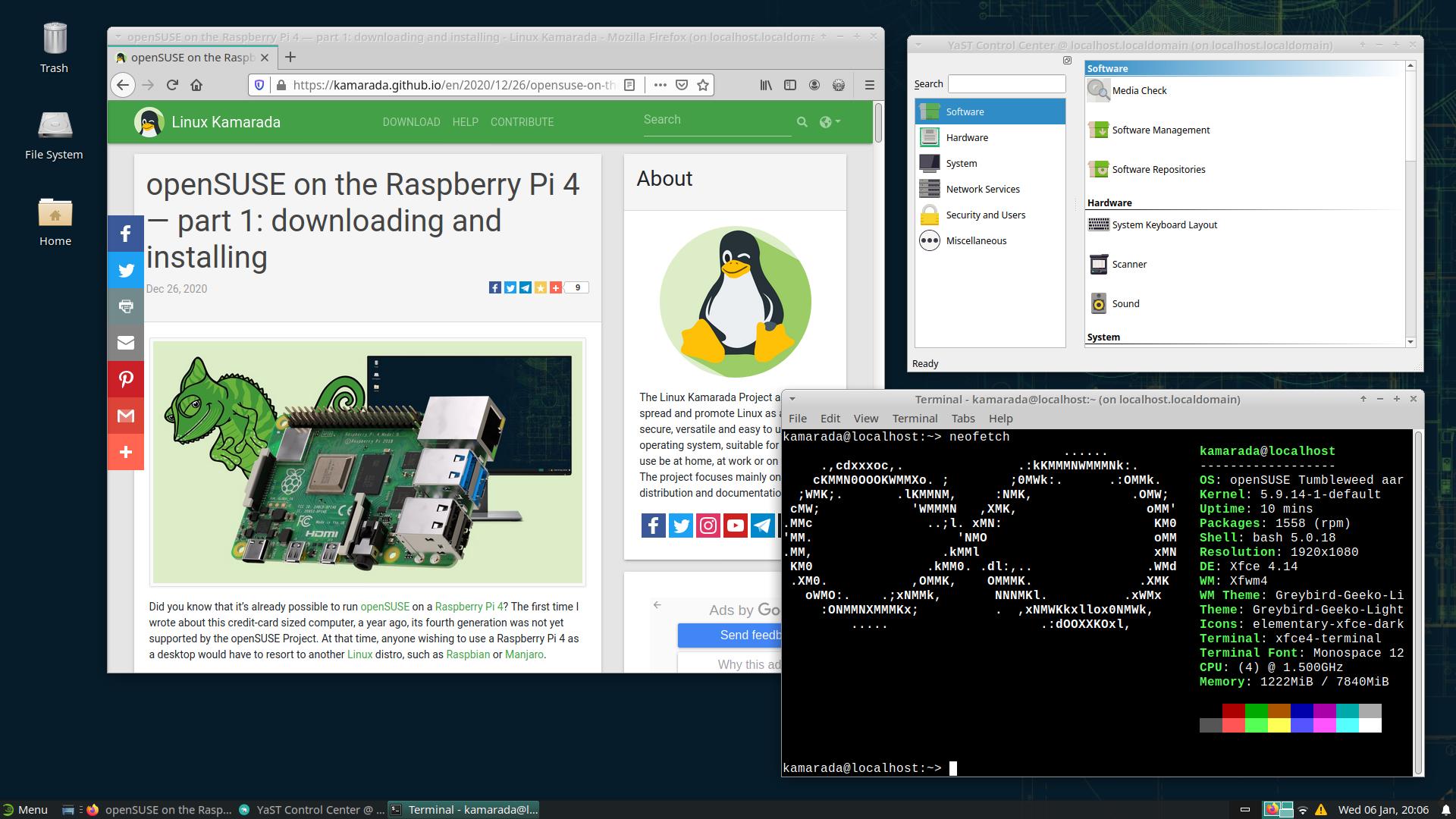This screenshot has height=819, width=1456.
Task: Click the Tabs menu in terminal
Action: (963, 418)
